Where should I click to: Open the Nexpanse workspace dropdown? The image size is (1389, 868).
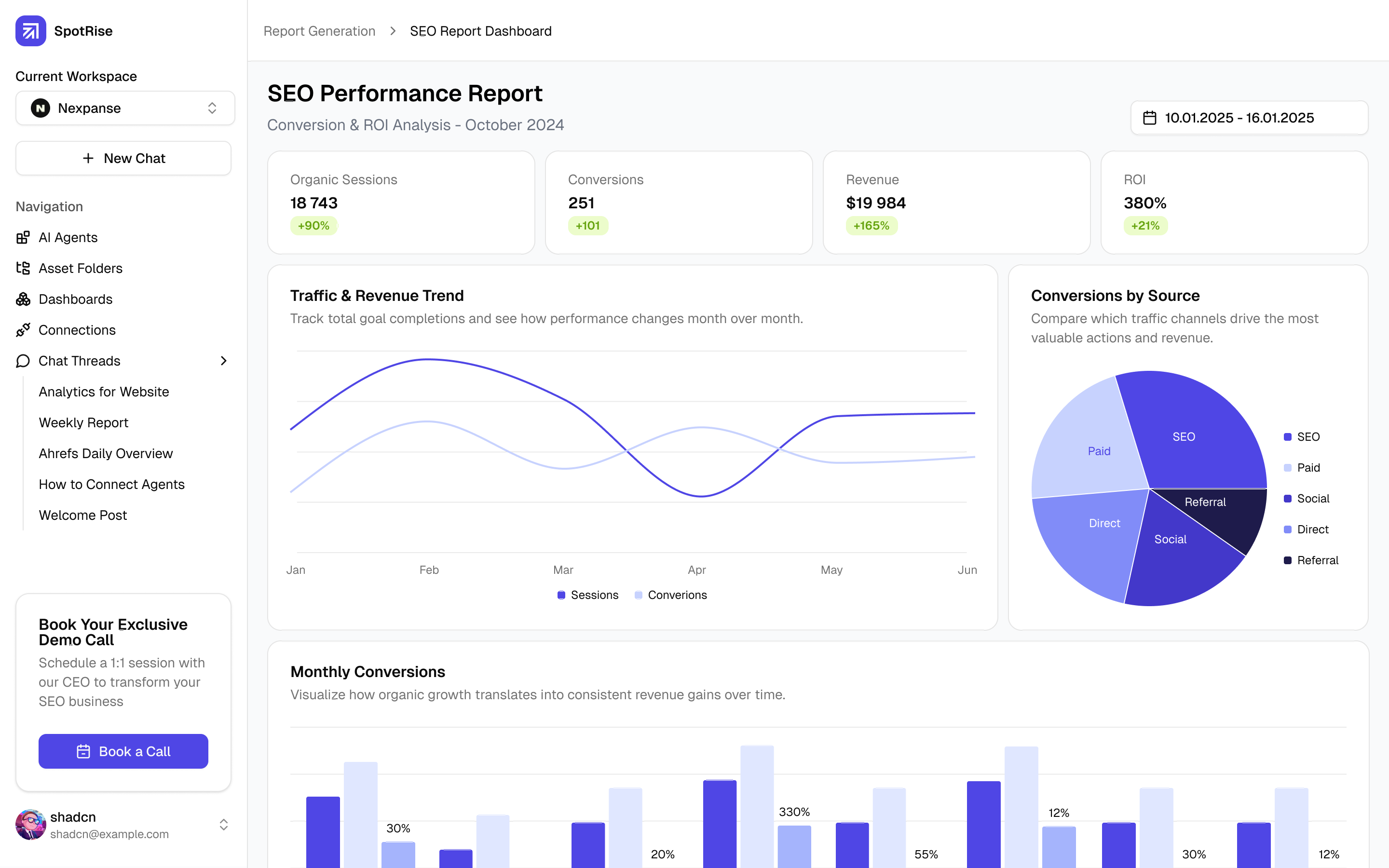(124, 108)
